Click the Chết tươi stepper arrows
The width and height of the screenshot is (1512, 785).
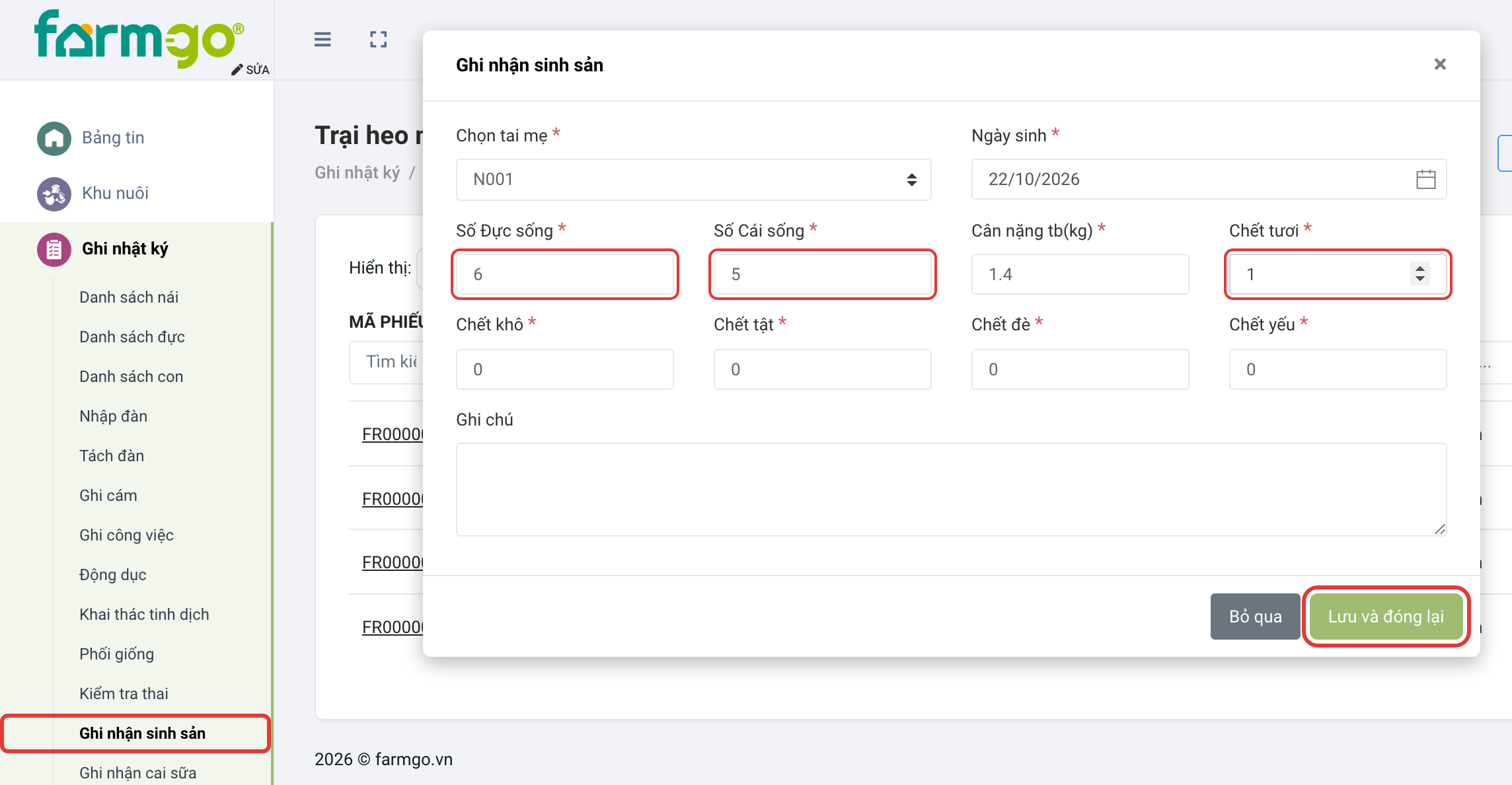pos(1419,274)
